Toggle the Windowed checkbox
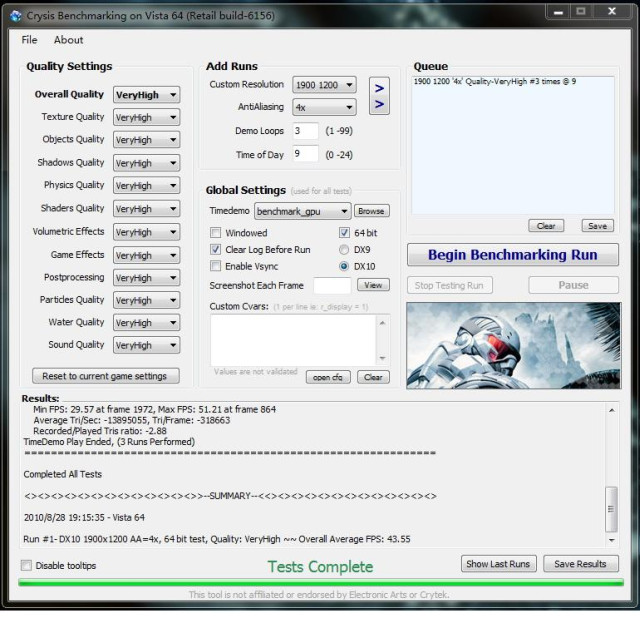This screenshot has height=623, width=640. [x=216, y=233]
